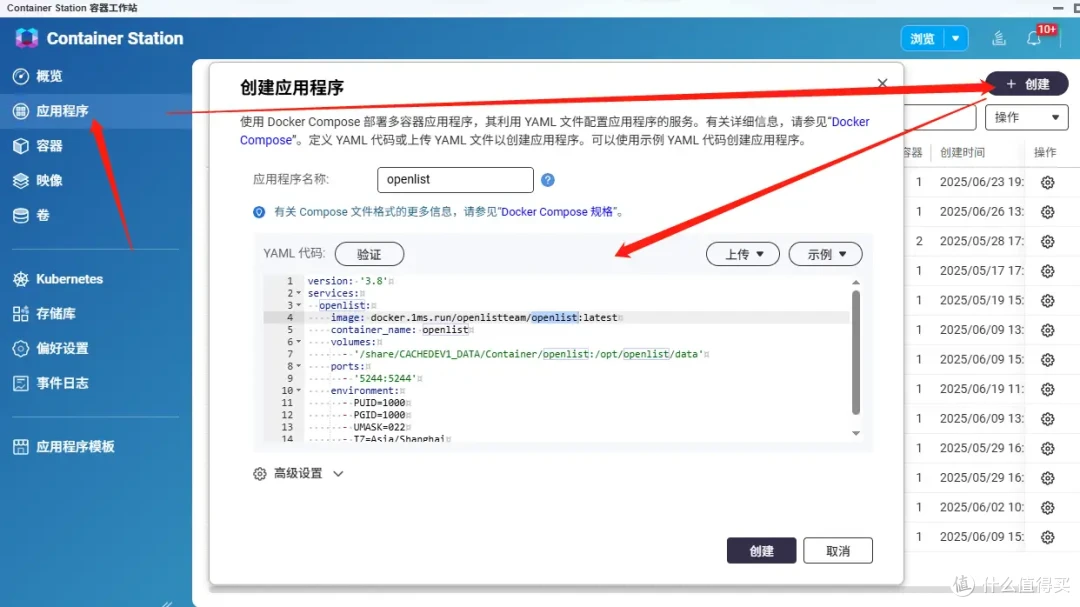This screenshot has width=1080, height=607.
Task: Click the UMASK=022 line in YAML
Action: click(x=379, y=427)
